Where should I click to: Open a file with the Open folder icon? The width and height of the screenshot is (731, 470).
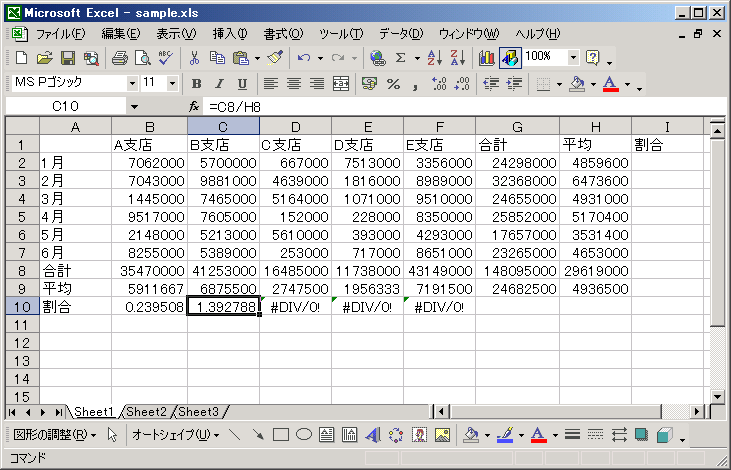45,58
